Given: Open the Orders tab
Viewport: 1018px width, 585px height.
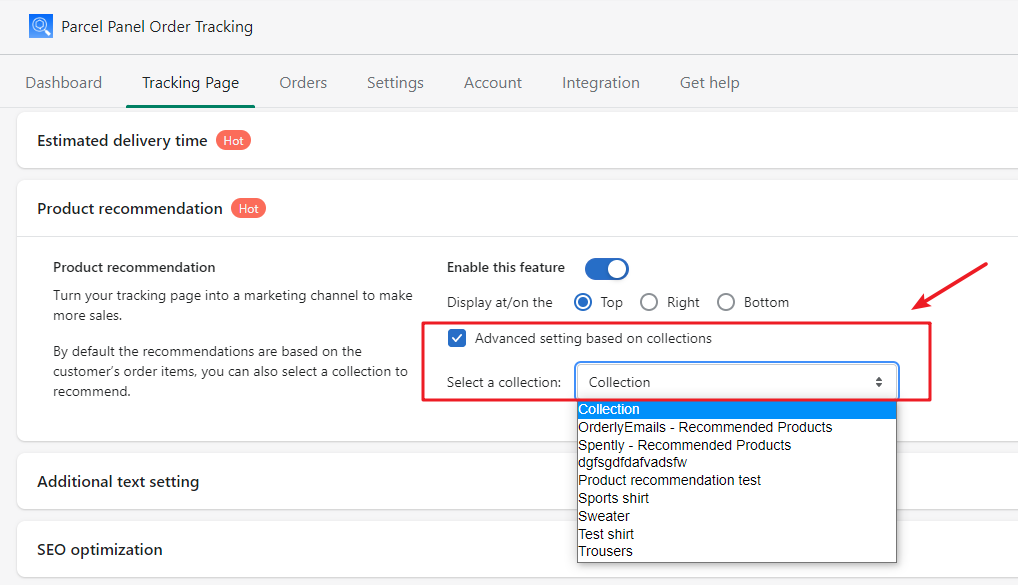Looking at the screenshot, I should 303,82.
